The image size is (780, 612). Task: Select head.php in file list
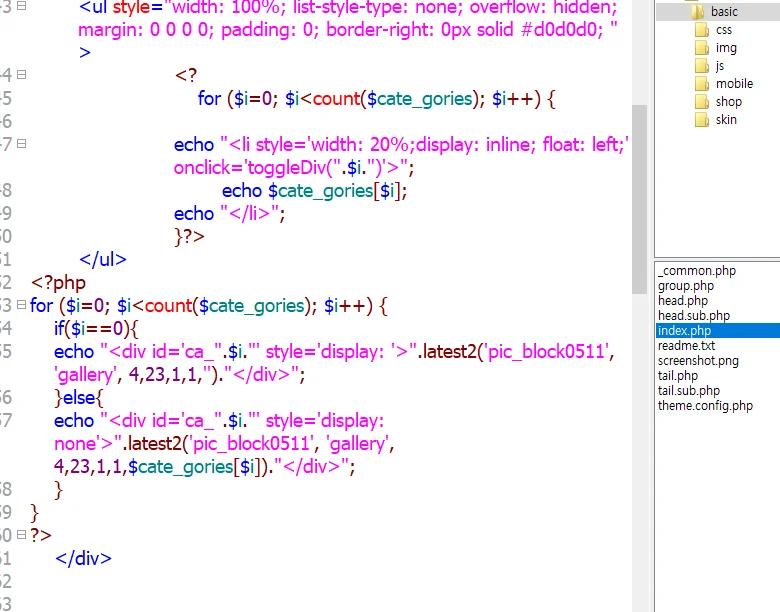pos(682,301)
